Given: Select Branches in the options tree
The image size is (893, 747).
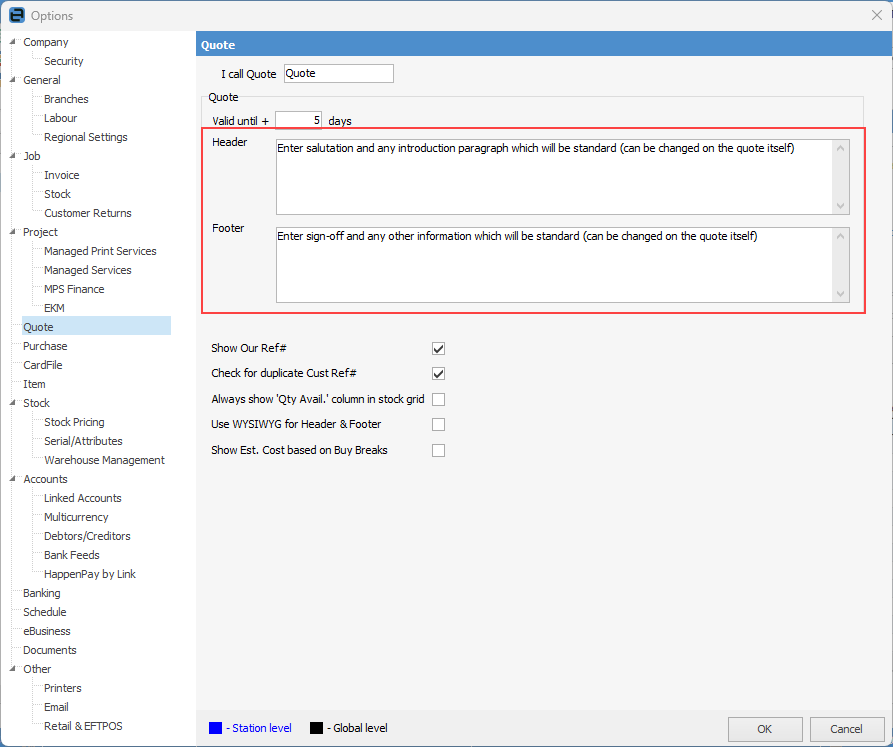Looking at the screenshot, I should point(66,99).
